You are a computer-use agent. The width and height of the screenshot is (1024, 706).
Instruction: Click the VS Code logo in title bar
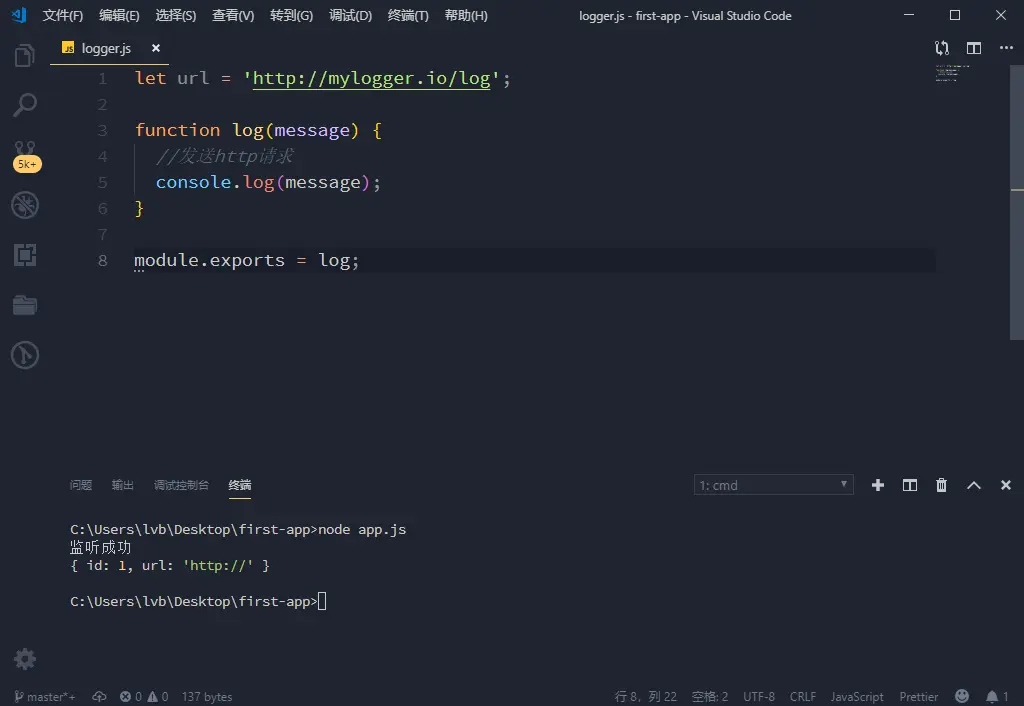click(19, 15)
